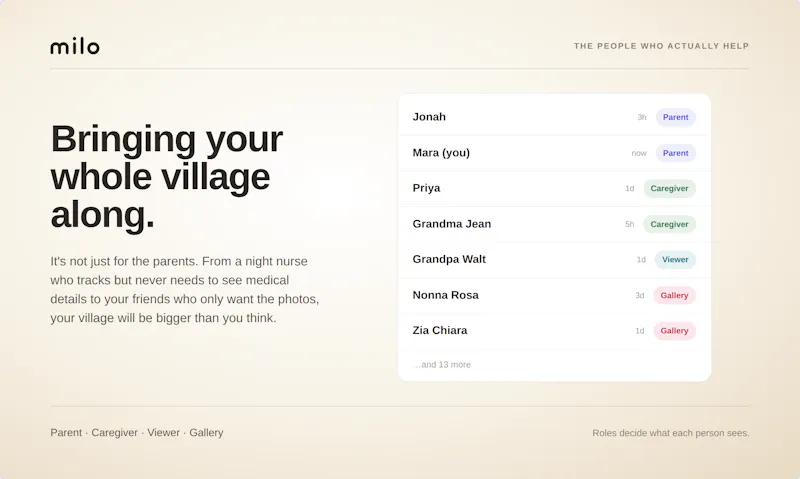Image resolution: width=800 pixels, height=479 pixels.
Task: Select the Priya name in list
Action: pos(427,188)
